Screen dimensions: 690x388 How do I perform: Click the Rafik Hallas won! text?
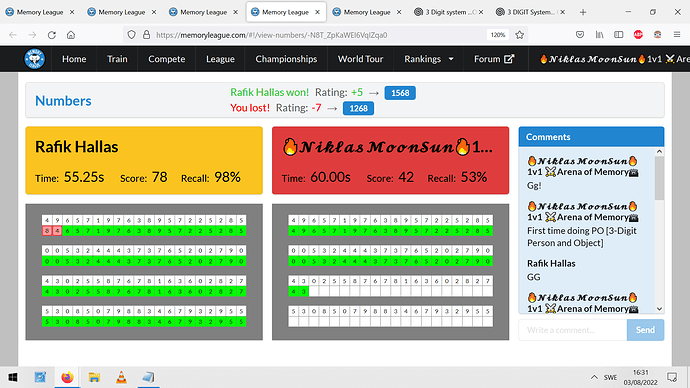point(269,92)
